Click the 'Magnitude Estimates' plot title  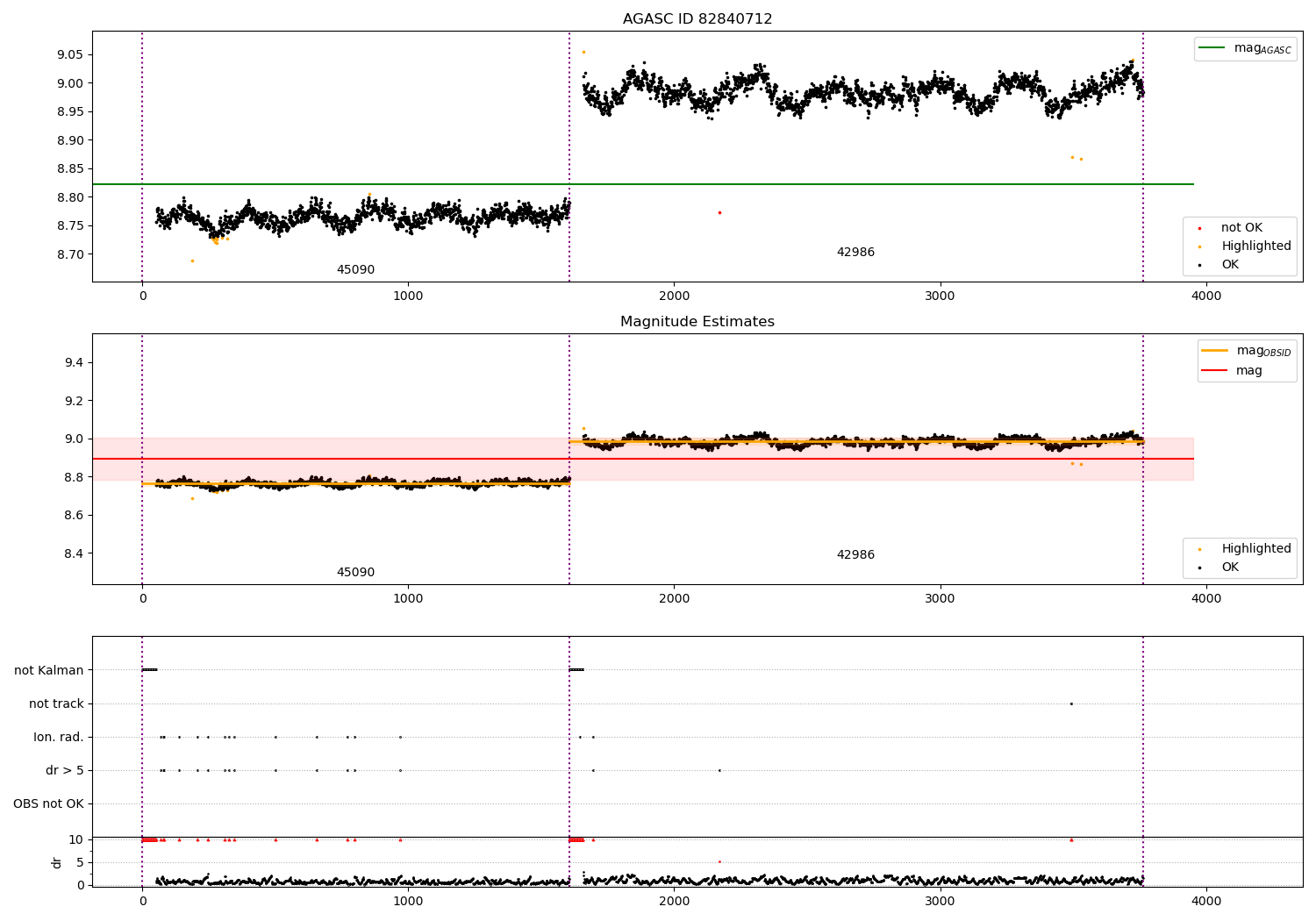[x=697, y=322]
